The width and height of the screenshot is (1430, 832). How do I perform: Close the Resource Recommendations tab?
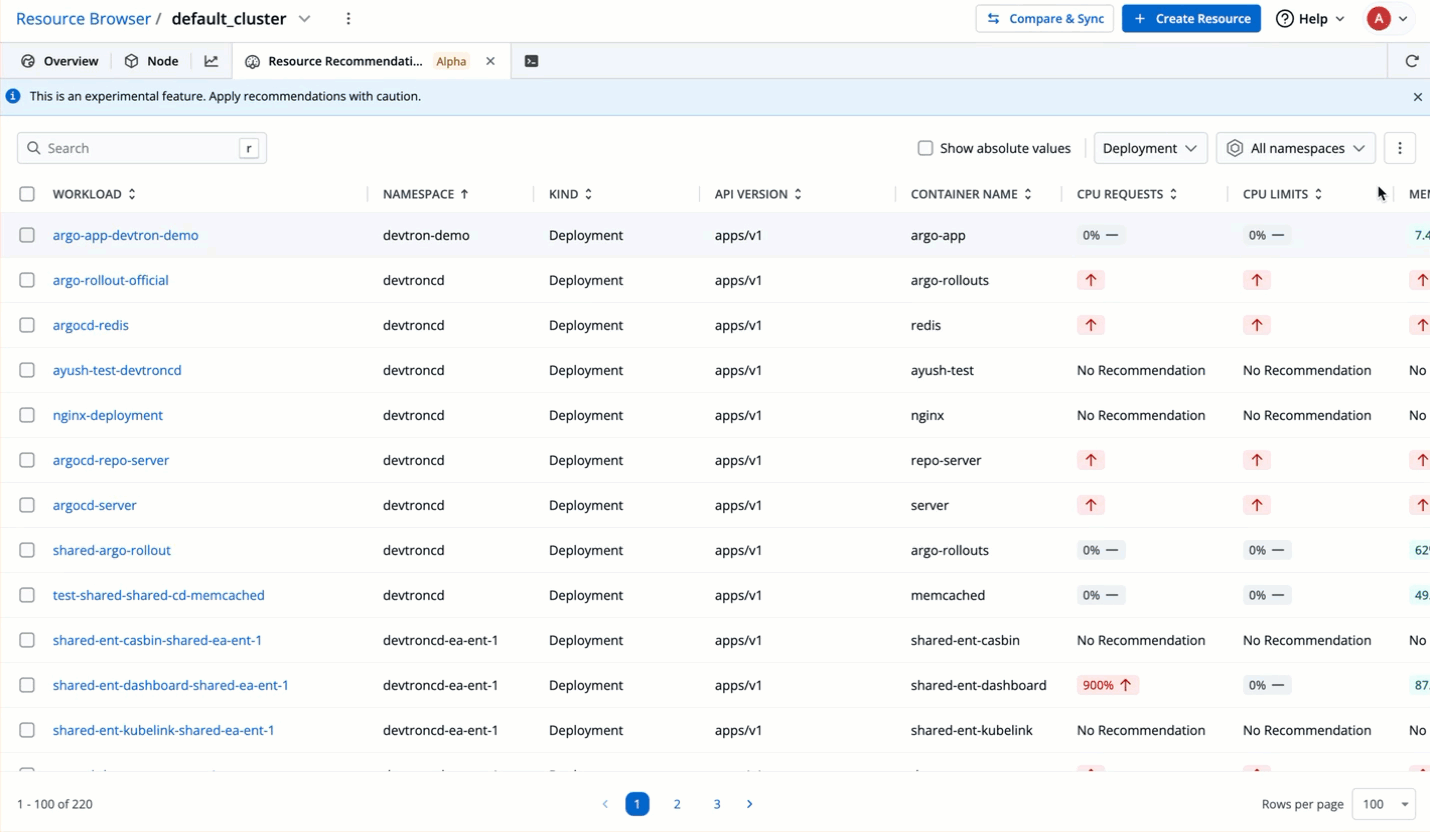coord(490,61)
